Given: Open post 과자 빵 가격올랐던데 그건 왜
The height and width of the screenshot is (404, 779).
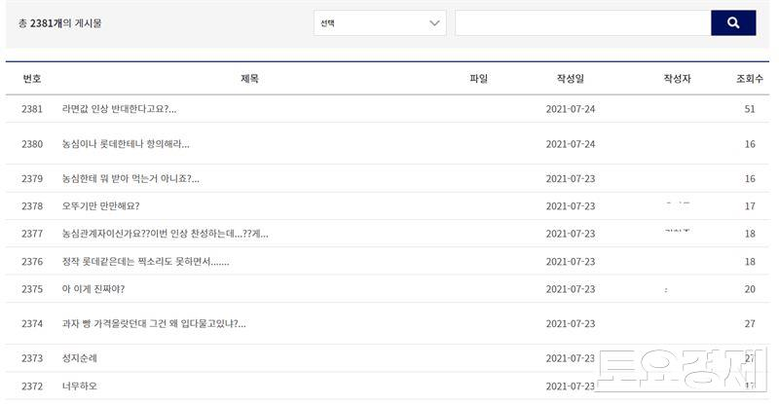Looking at the screenshot, I should point(154,323).
